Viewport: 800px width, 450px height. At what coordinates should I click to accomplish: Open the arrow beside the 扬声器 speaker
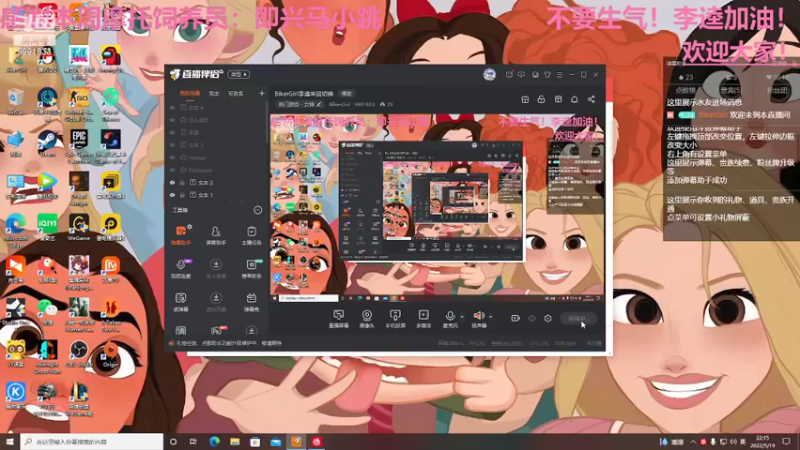(x=490, y=317)
